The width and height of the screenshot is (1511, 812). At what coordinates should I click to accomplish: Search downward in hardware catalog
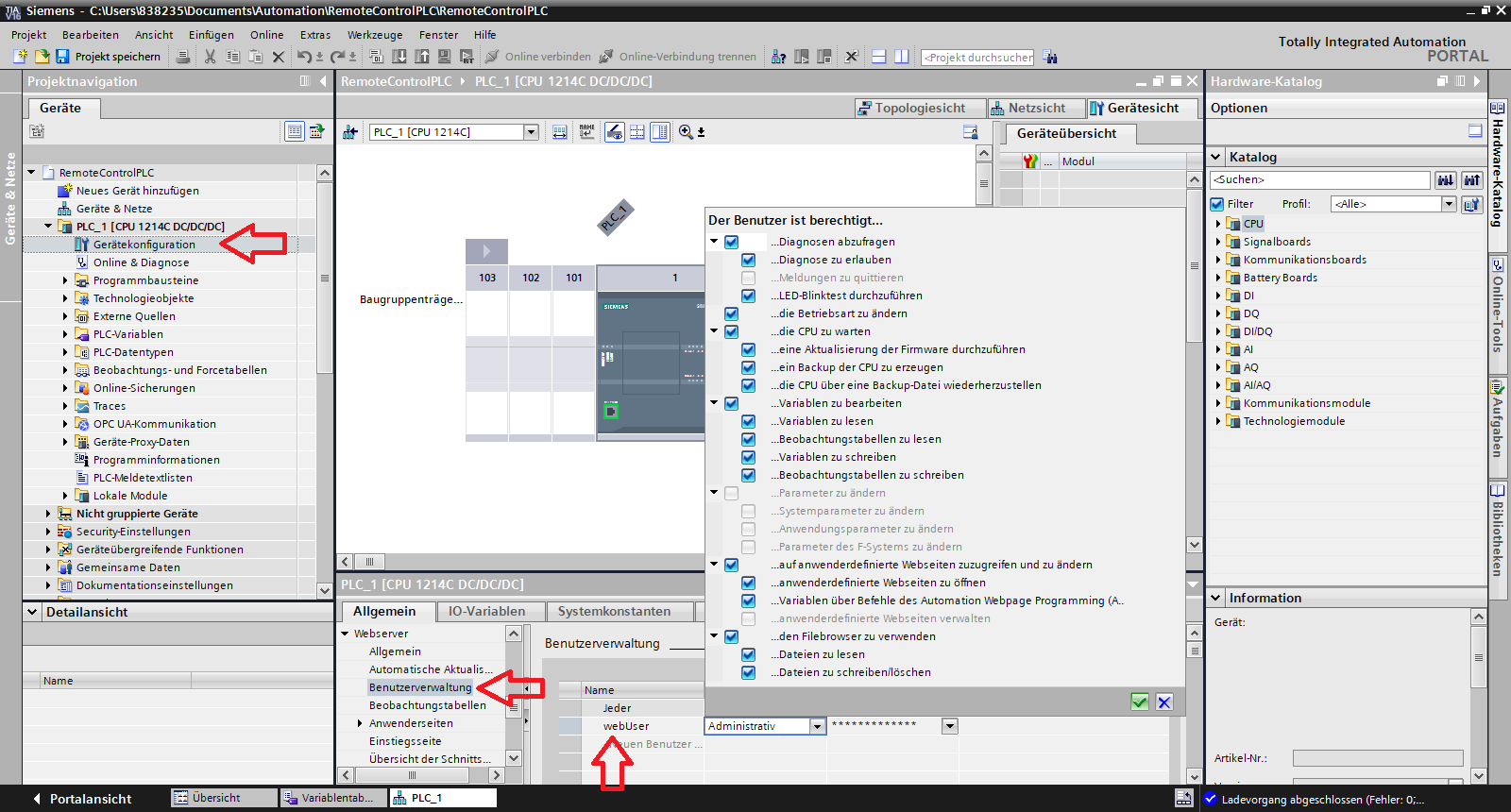1445,179
